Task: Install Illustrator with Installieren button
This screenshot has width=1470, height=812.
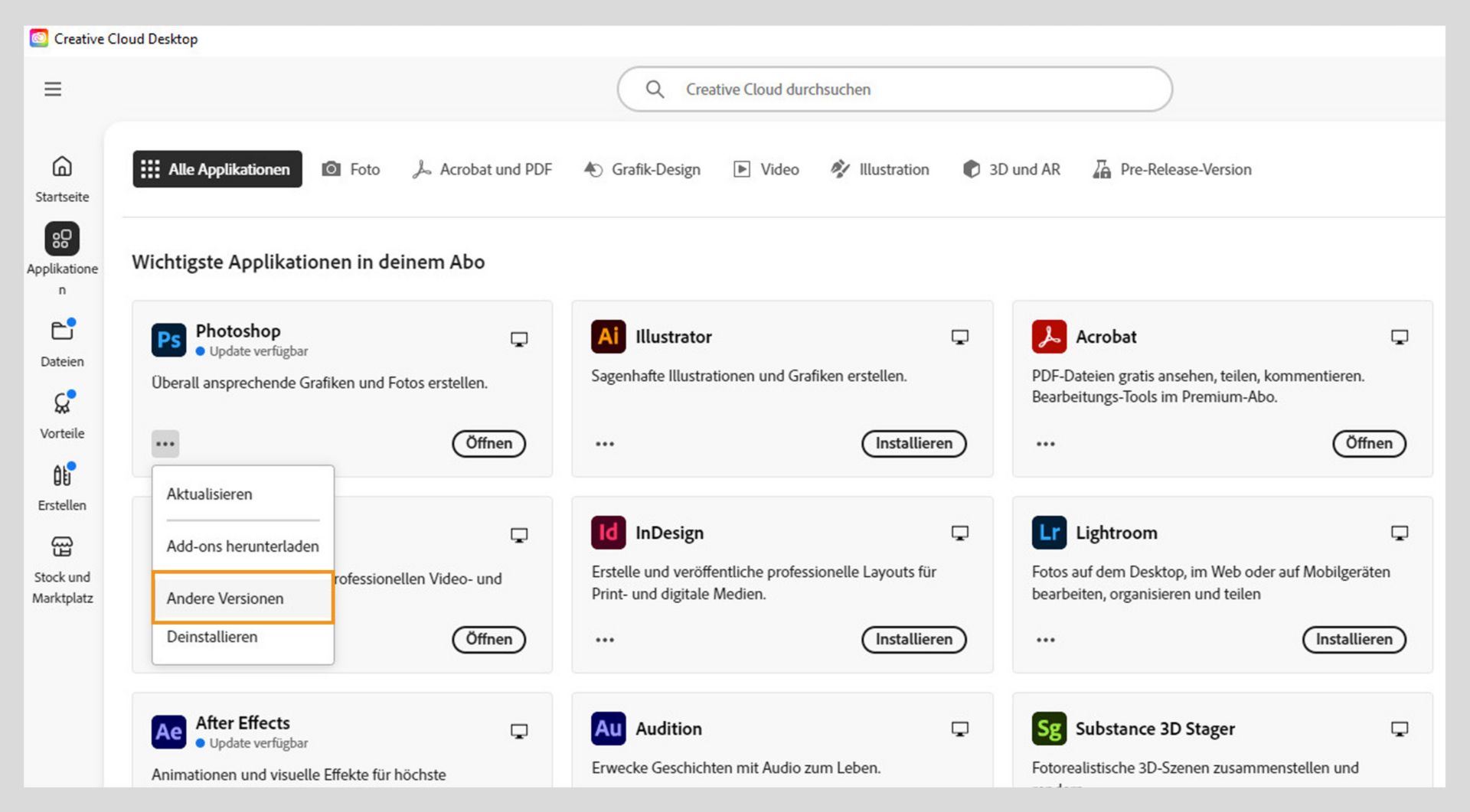Action: tap(913, 444)
